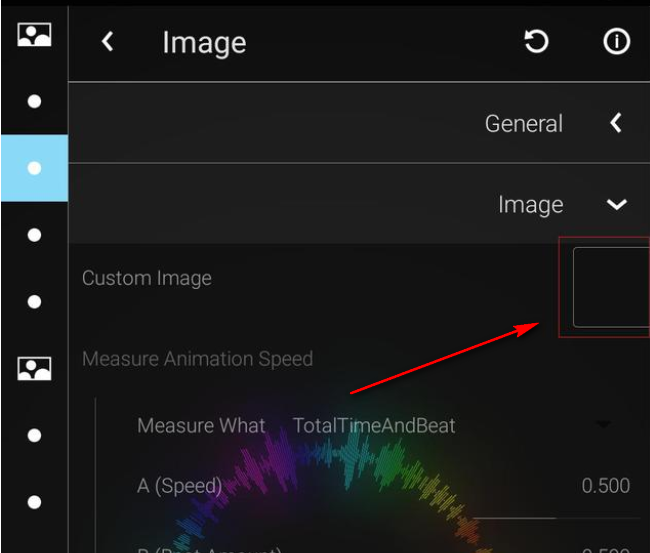Select the dot directly above the lower image icon
Image resolution: width=650 pixels, height=553 pixels.
pyautogui.click(x=34, y=302)
